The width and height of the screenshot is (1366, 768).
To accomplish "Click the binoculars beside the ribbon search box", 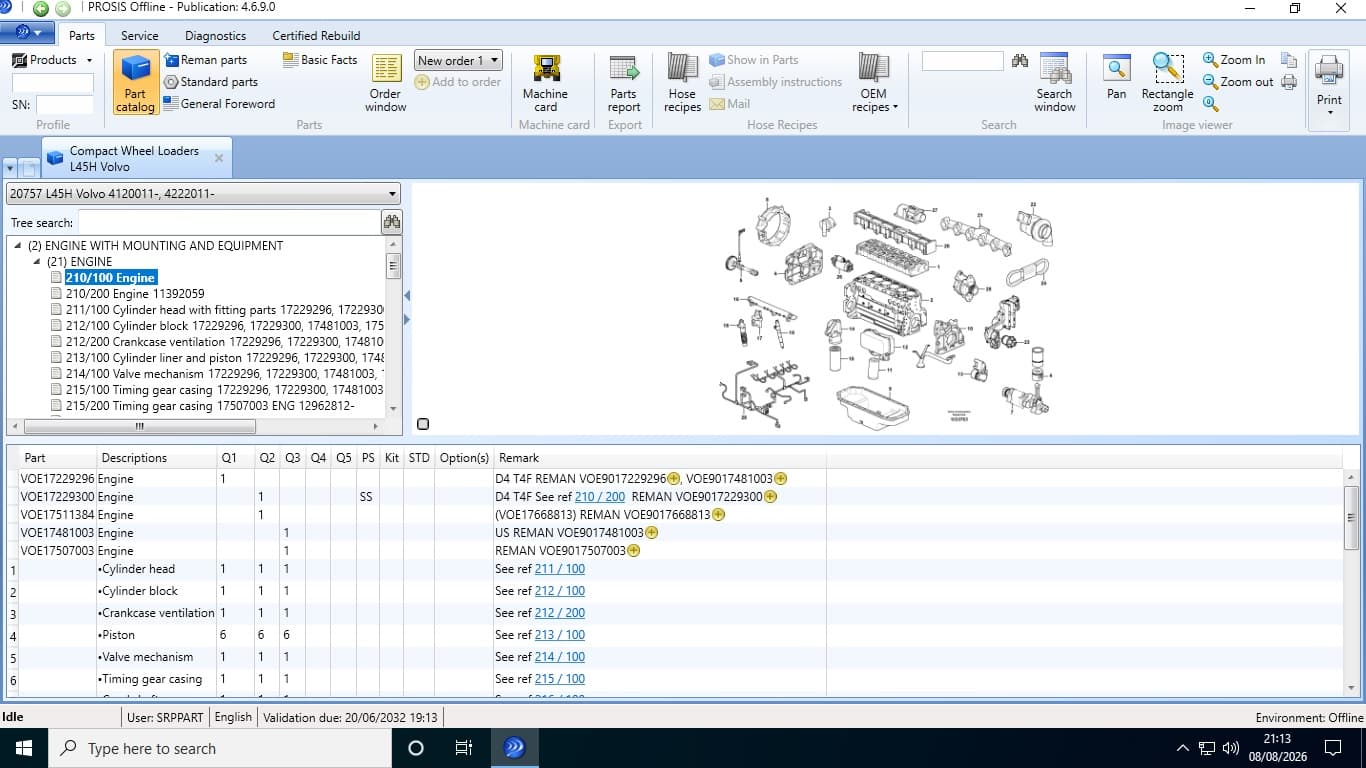I will tap(1020, 61).
